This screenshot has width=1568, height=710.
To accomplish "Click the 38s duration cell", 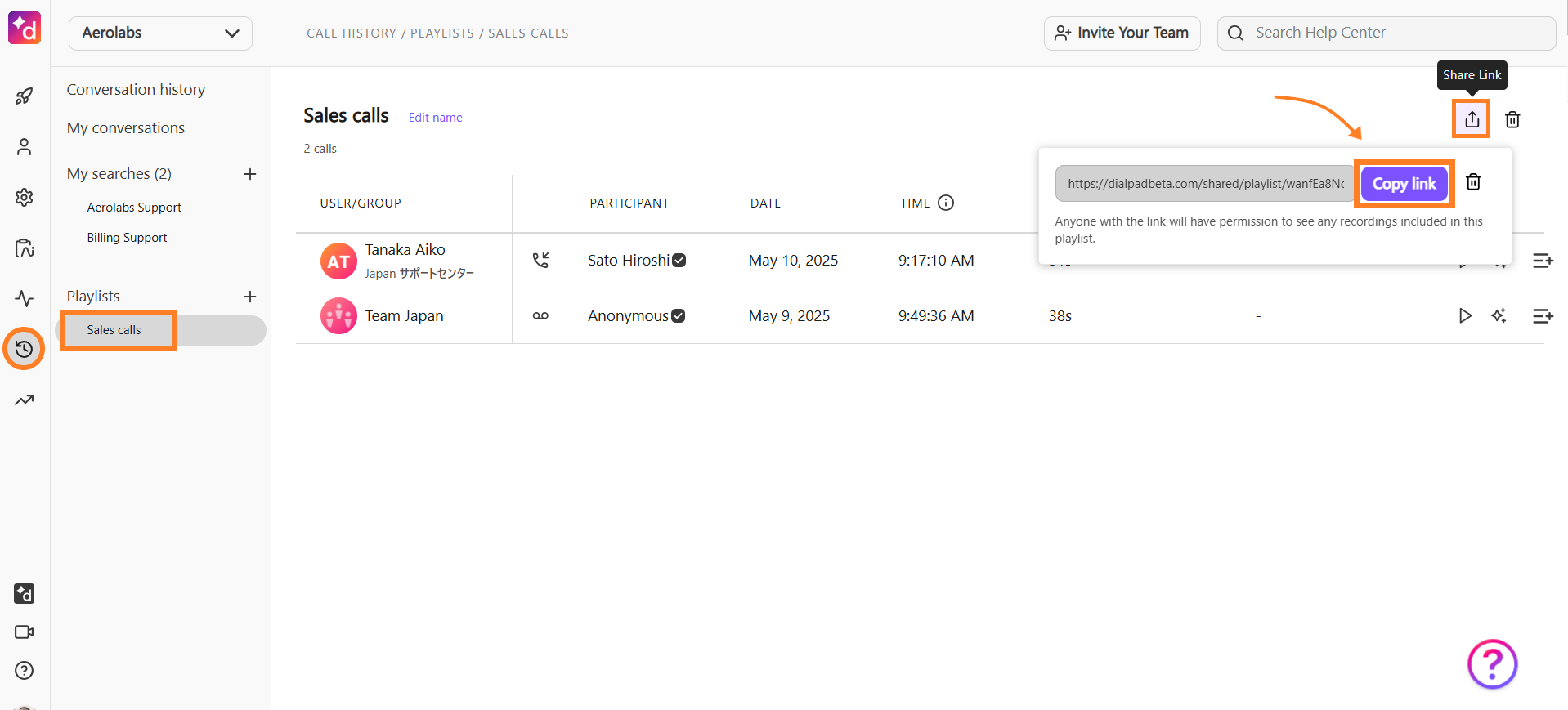I will coord(1060,316).
